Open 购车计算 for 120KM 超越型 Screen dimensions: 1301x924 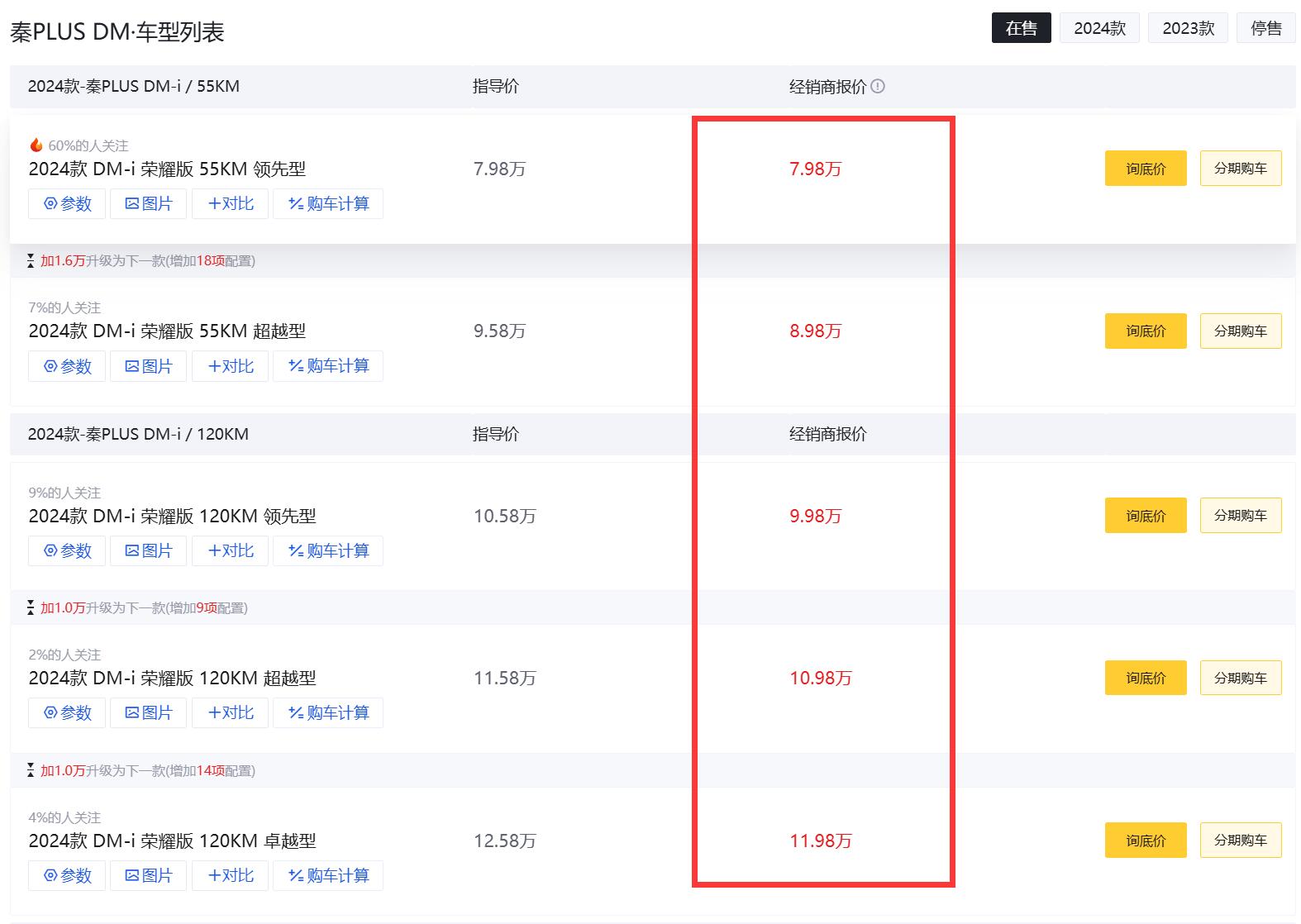[x=328, y=712]
